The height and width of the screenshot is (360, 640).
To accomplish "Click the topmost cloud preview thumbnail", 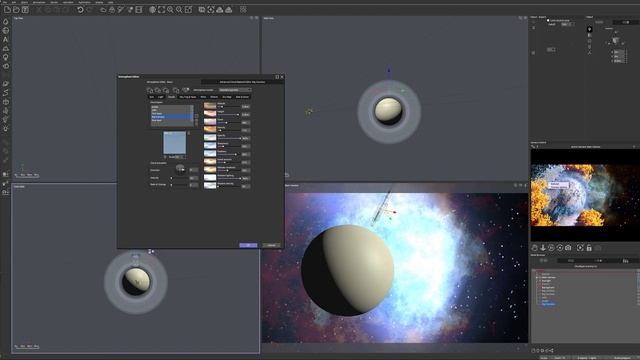I will point(210,106).
